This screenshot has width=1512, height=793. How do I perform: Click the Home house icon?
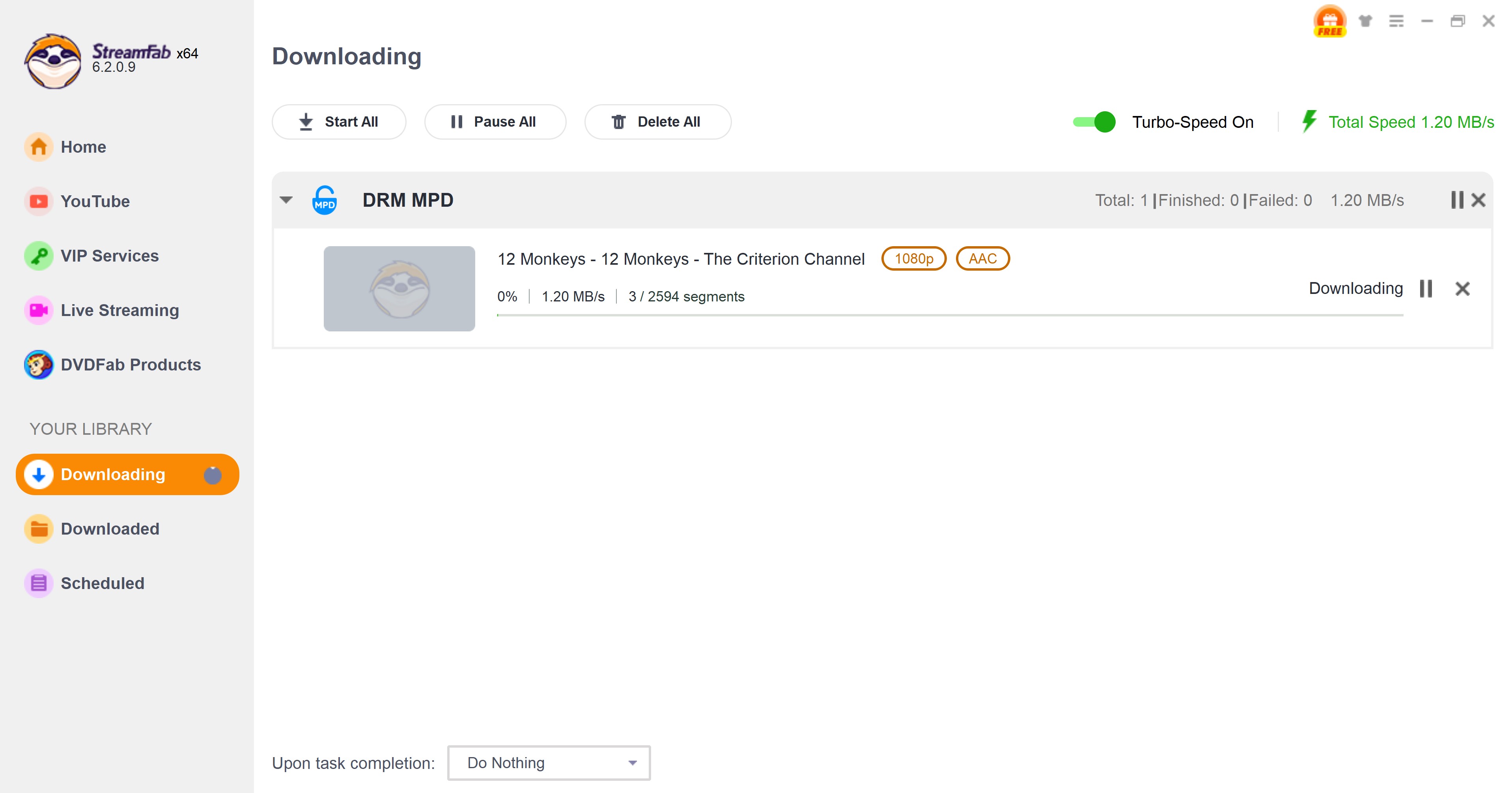pos(39,147)
